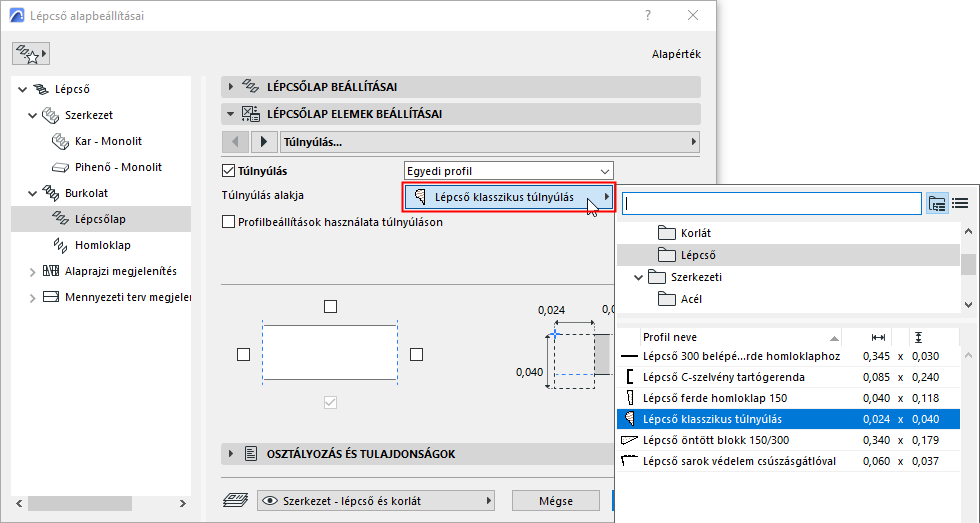This screenshot has height=523, width=980.
Task: Click the Homloklap riser icon
Action: click(61, 246)
